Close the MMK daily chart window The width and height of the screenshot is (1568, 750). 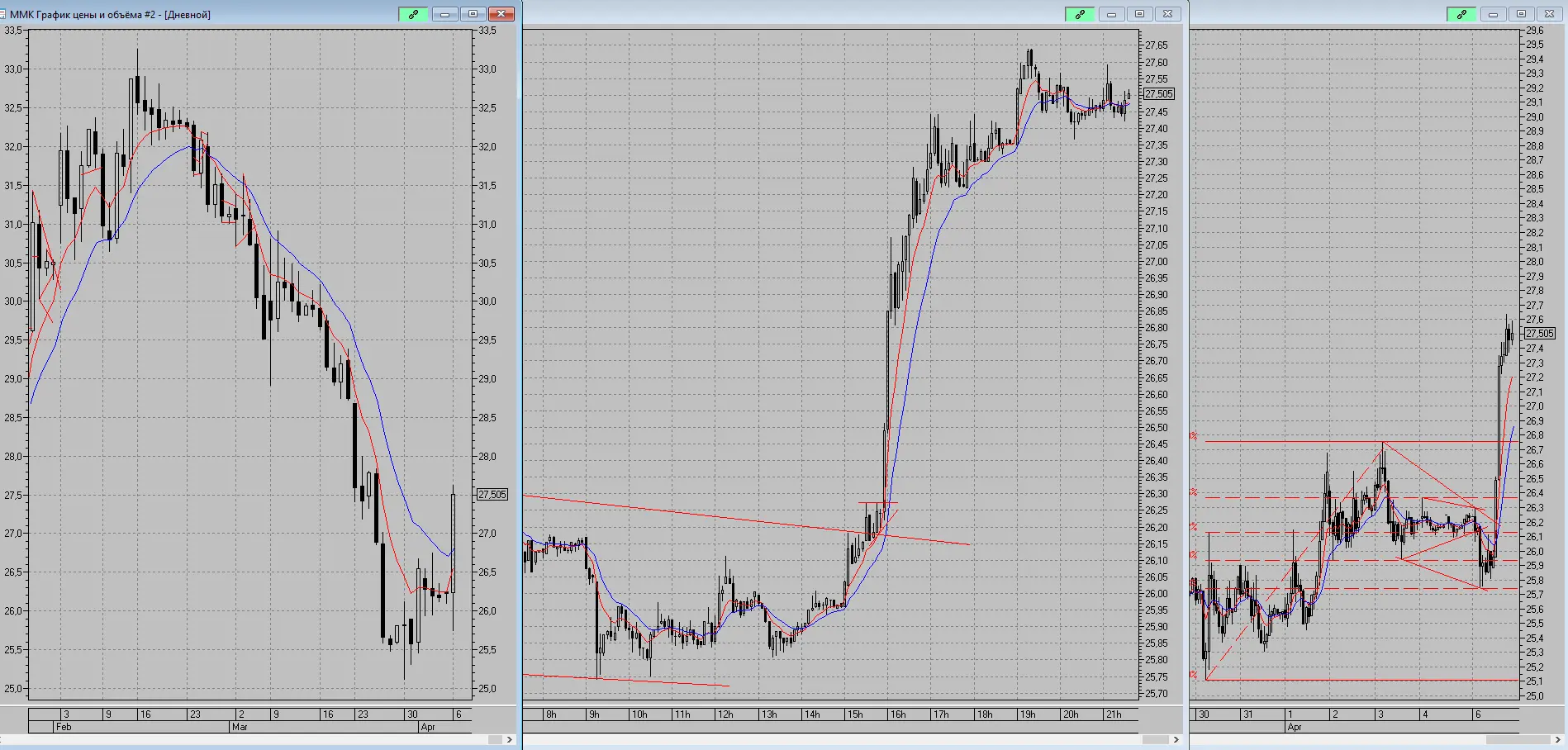click(501, 14)
